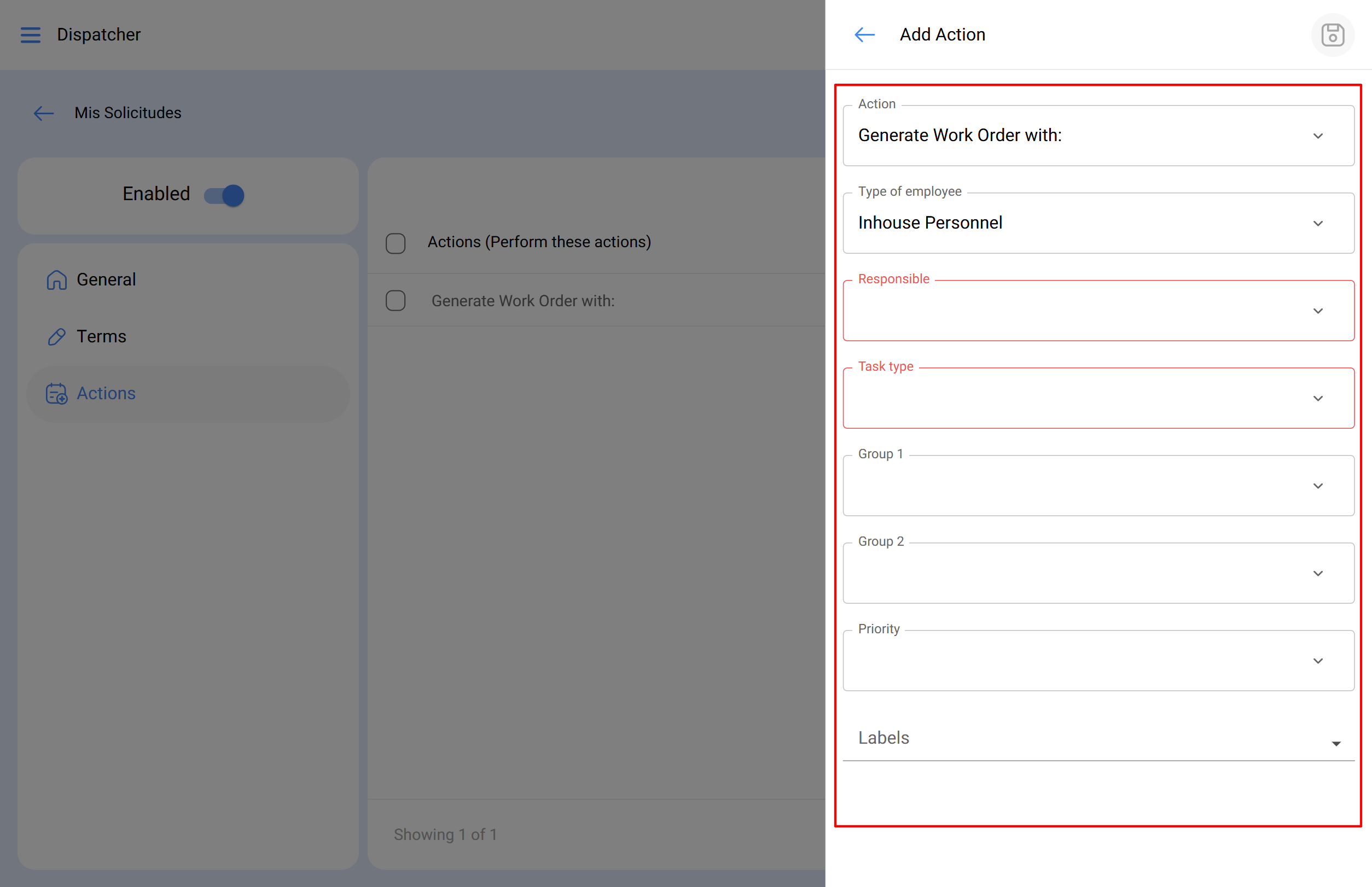The width and height of the screenshot is (1372, 887).
Task: Check the Actions header select-all checkbox
Action: click(396, 243)
